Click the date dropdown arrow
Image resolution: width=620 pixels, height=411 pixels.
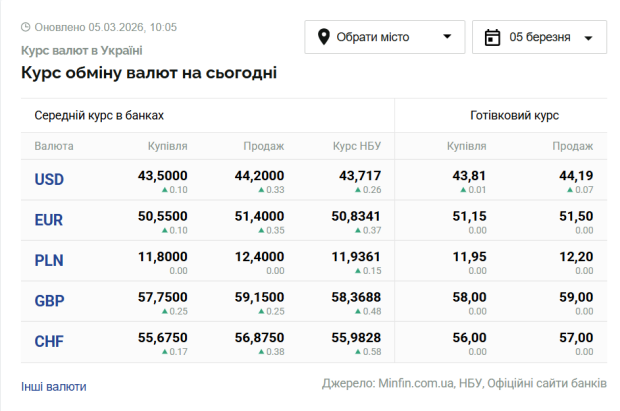587,38
